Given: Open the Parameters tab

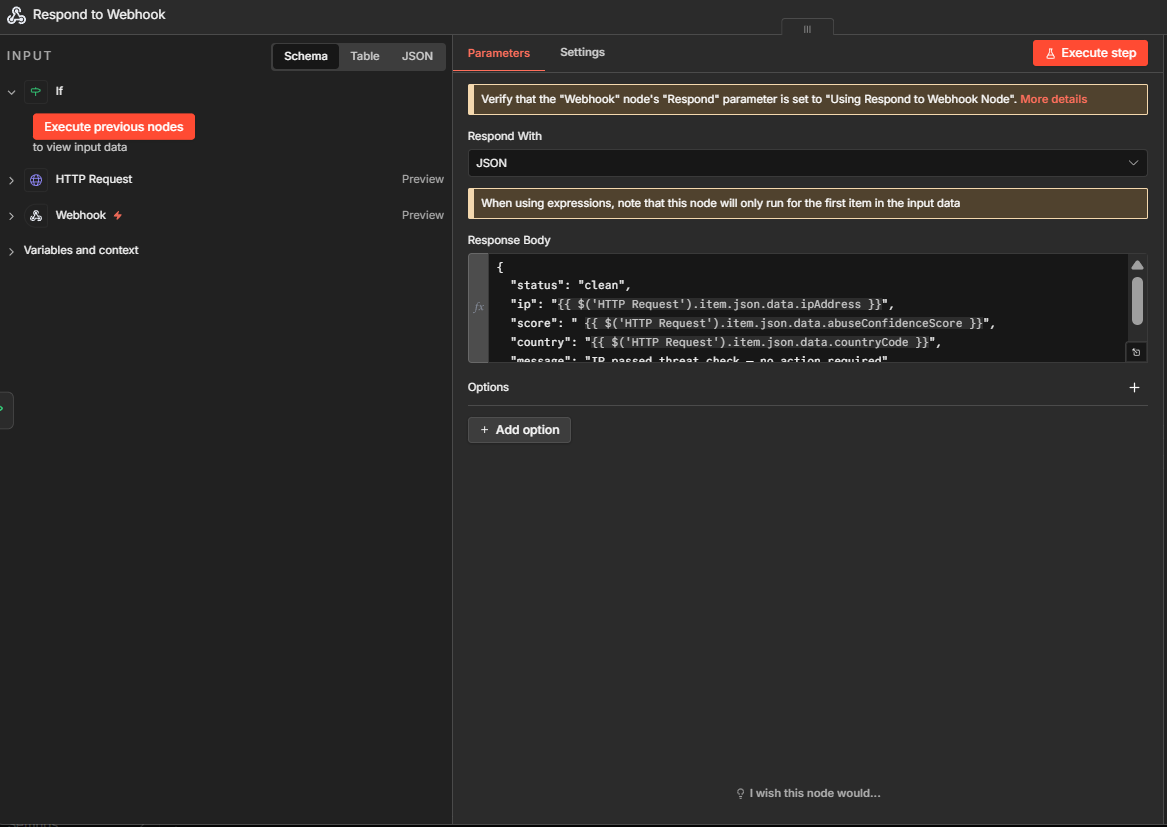Looking at the screenshot, I should coord(499,53).
